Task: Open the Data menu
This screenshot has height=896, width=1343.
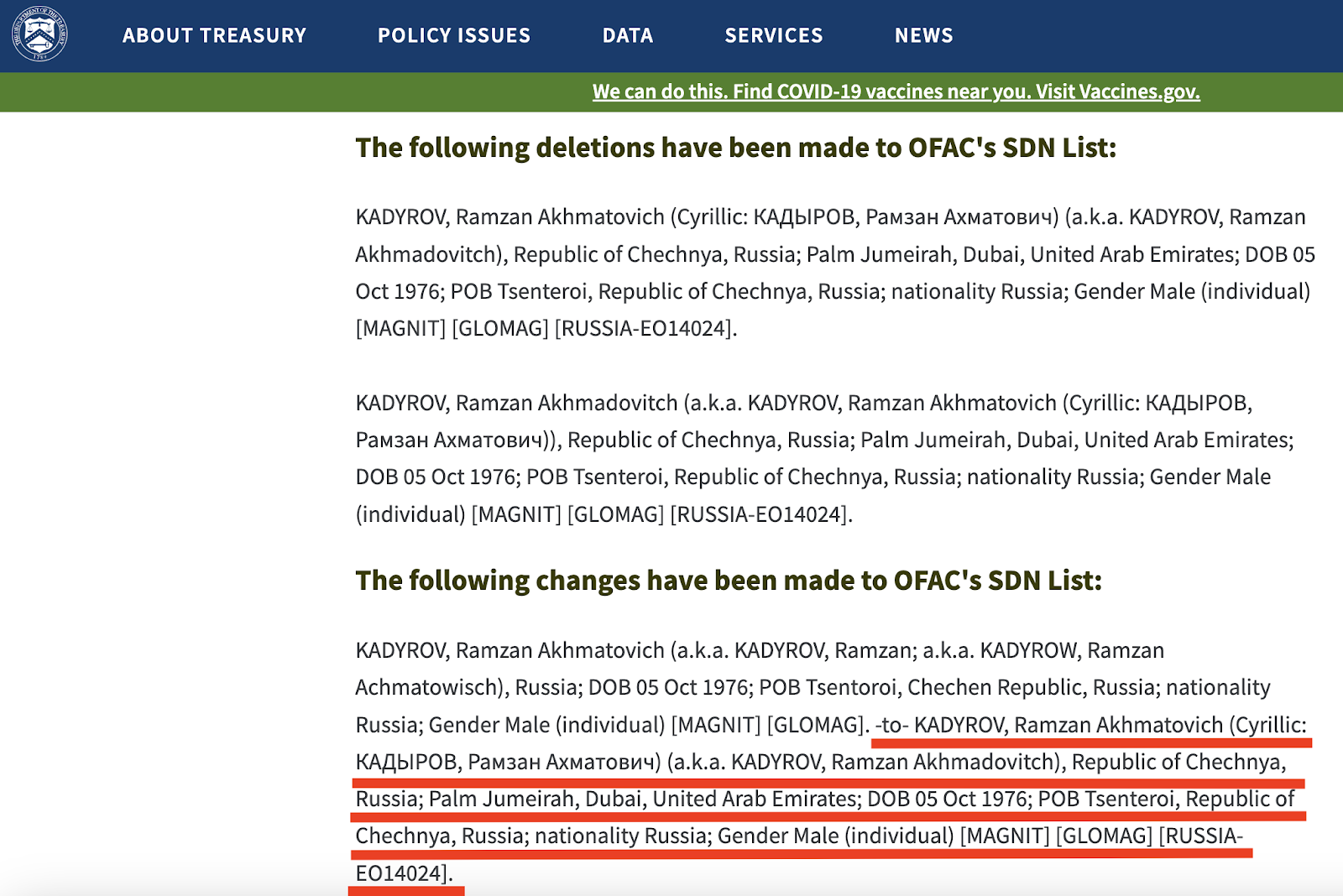Action: (x=628, y=35)
